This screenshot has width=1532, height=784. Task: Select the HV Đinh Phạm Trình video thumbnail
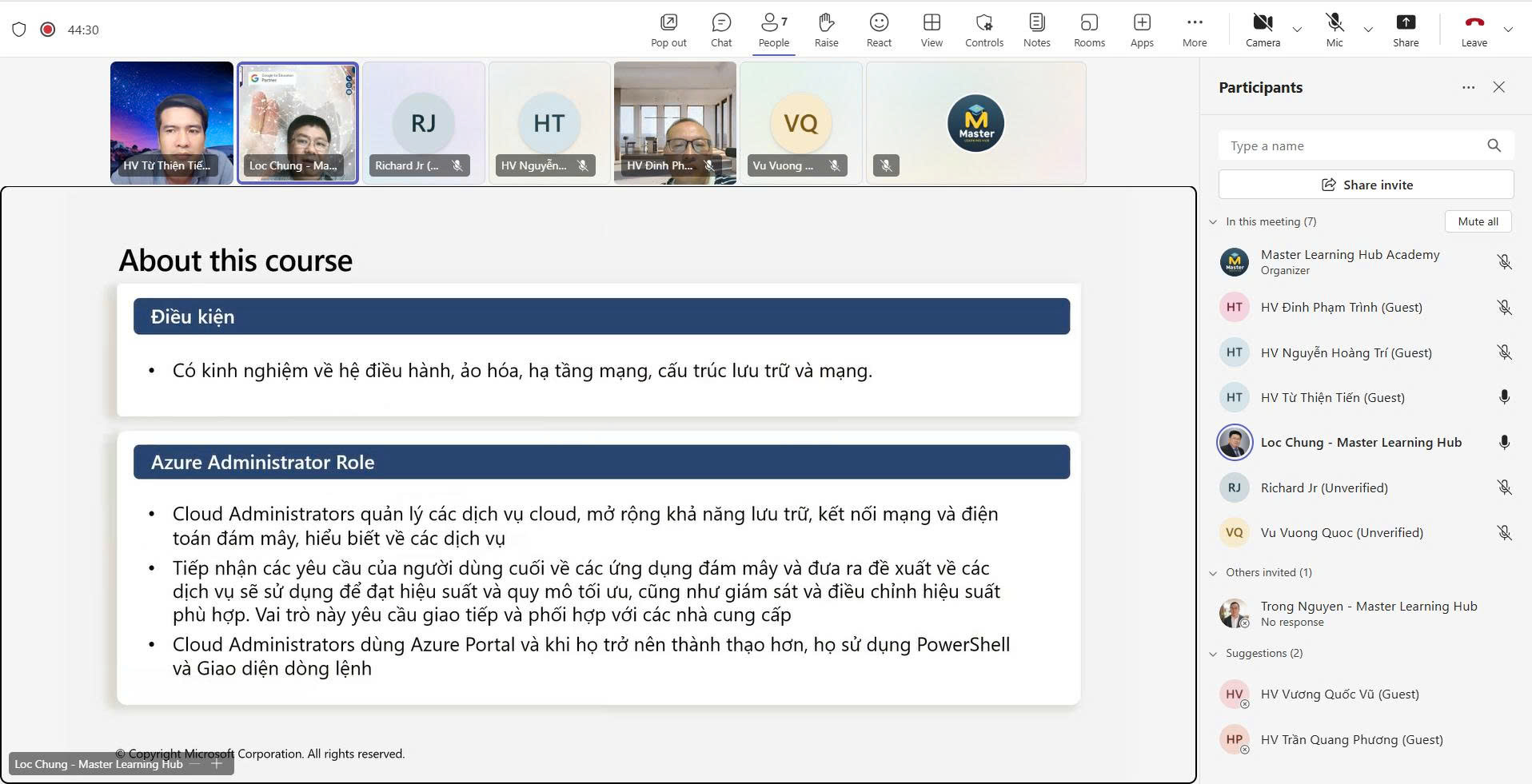coord(674,123)
